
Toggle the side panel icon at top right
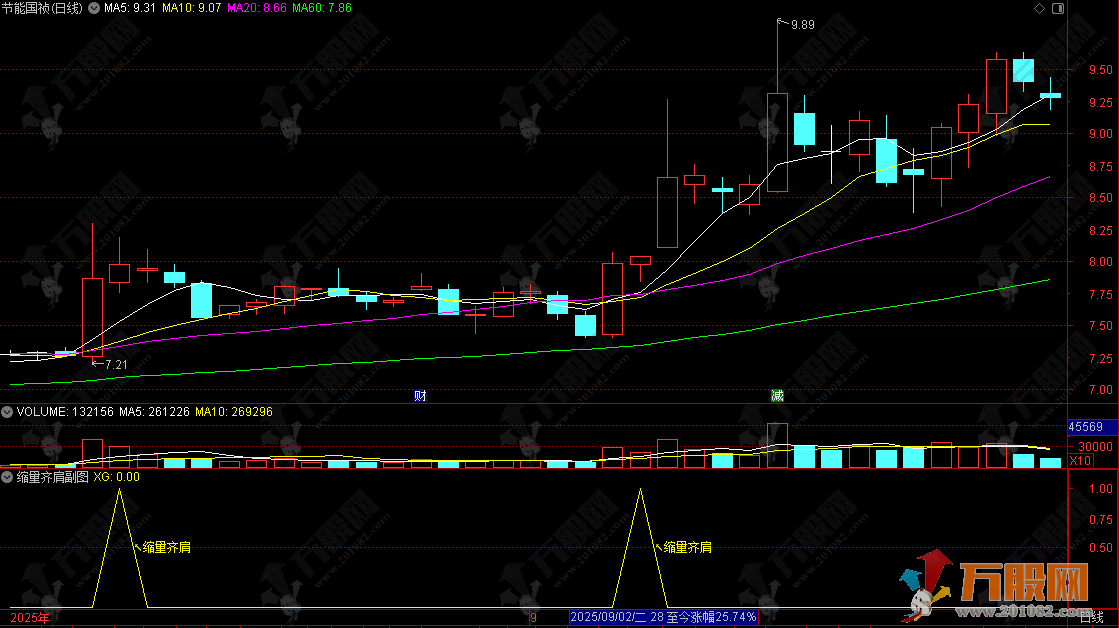pyautogui.click(x=1057, y=8)
